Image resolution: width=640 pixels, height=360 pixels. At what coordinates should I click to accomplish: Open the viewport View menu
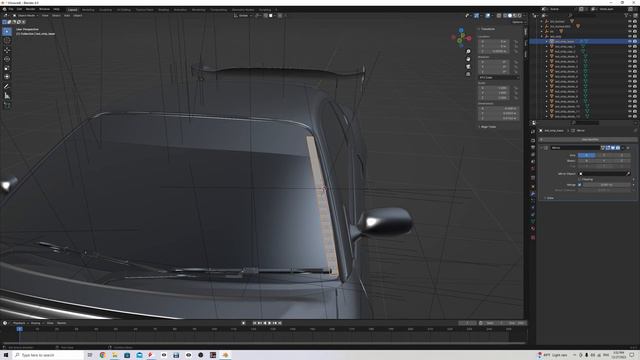click(45, 16)
